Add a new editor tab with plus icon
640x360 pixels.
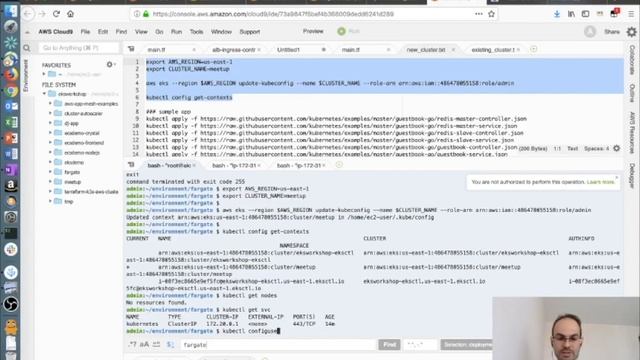tap(533, 49)
